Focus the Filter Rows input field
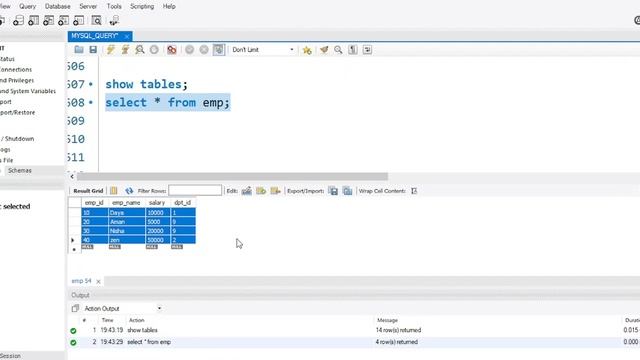This screenshot has width=640, height=360. (195, 190)
